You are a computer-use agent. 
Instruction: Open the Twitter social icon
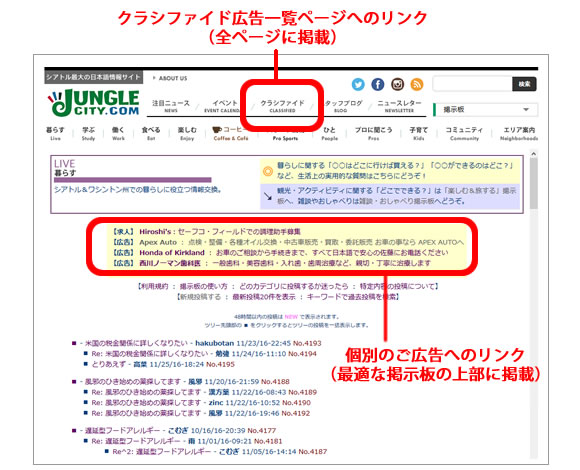tap(358, 84)
